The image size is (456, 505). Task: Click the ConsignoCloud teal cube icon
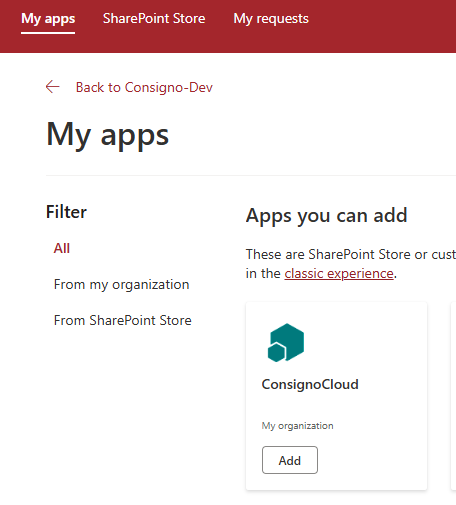click(286, 342)
